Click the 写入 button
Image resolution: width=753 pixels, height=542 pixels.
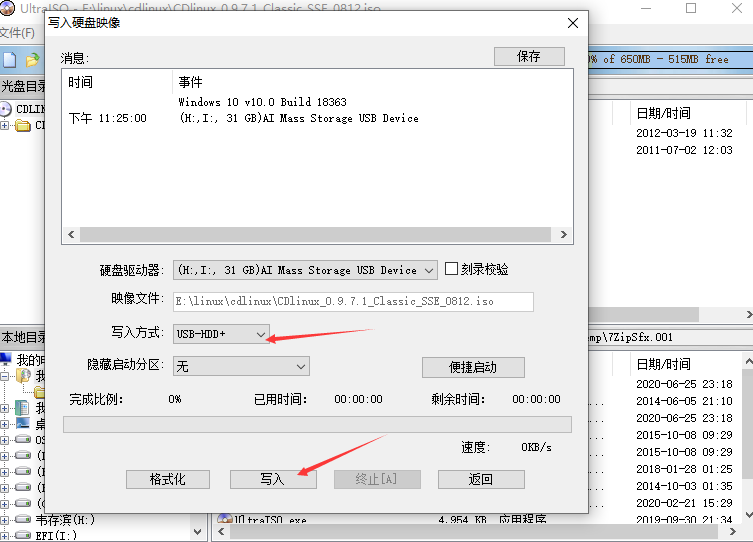[273, 479]
